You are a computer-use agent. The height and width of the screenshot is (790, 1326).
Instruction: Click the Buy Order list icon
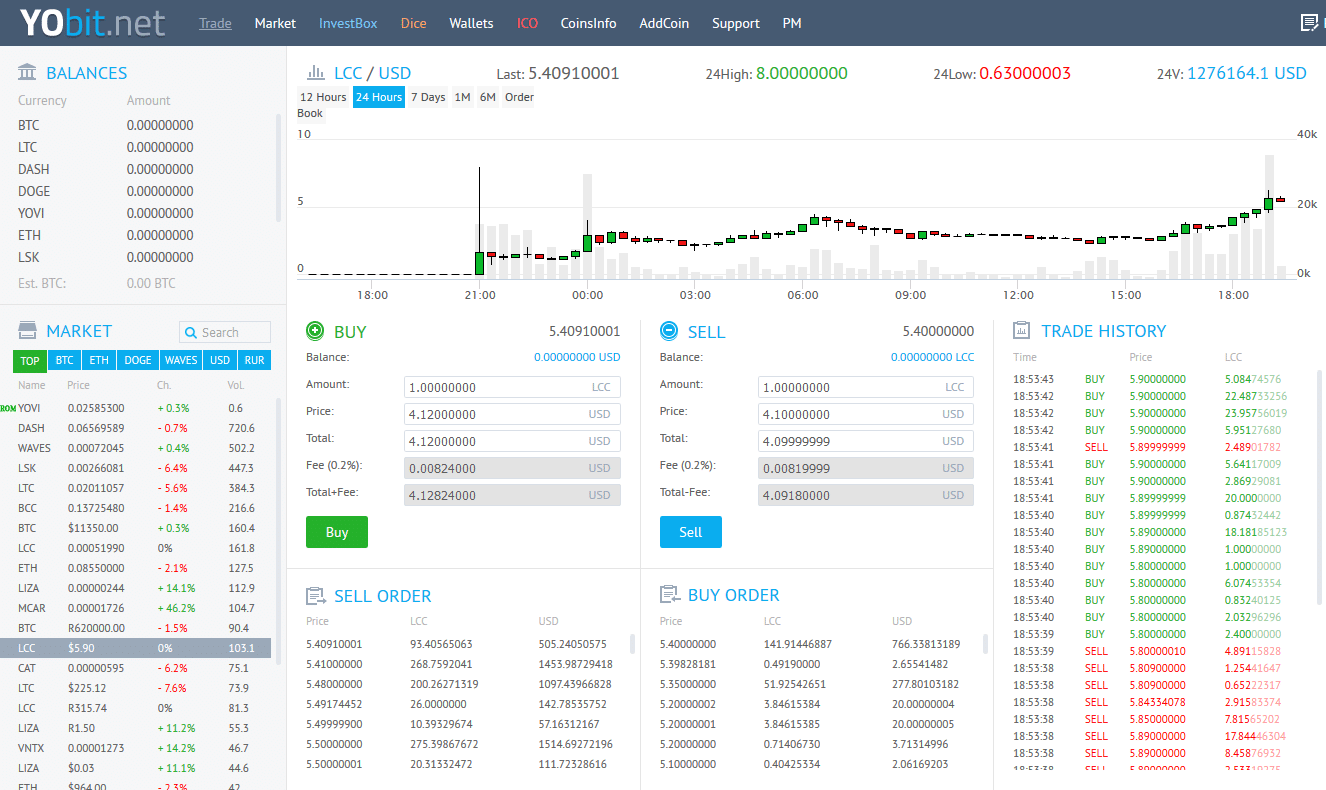670,595
